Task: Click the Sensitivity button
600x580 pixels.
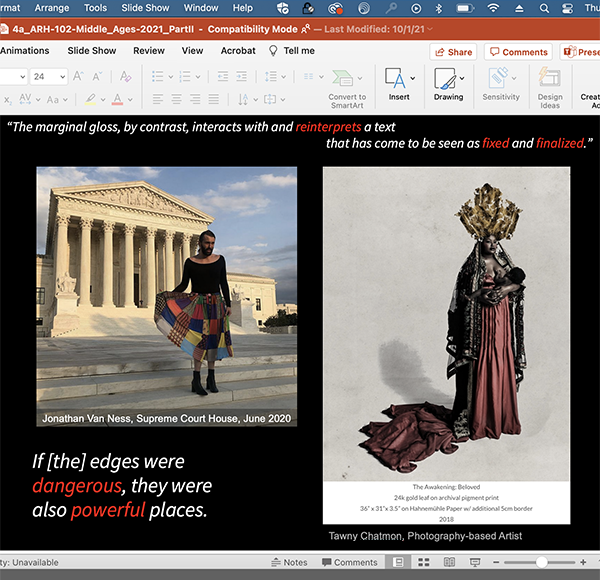Action: (x=501, y=84)
